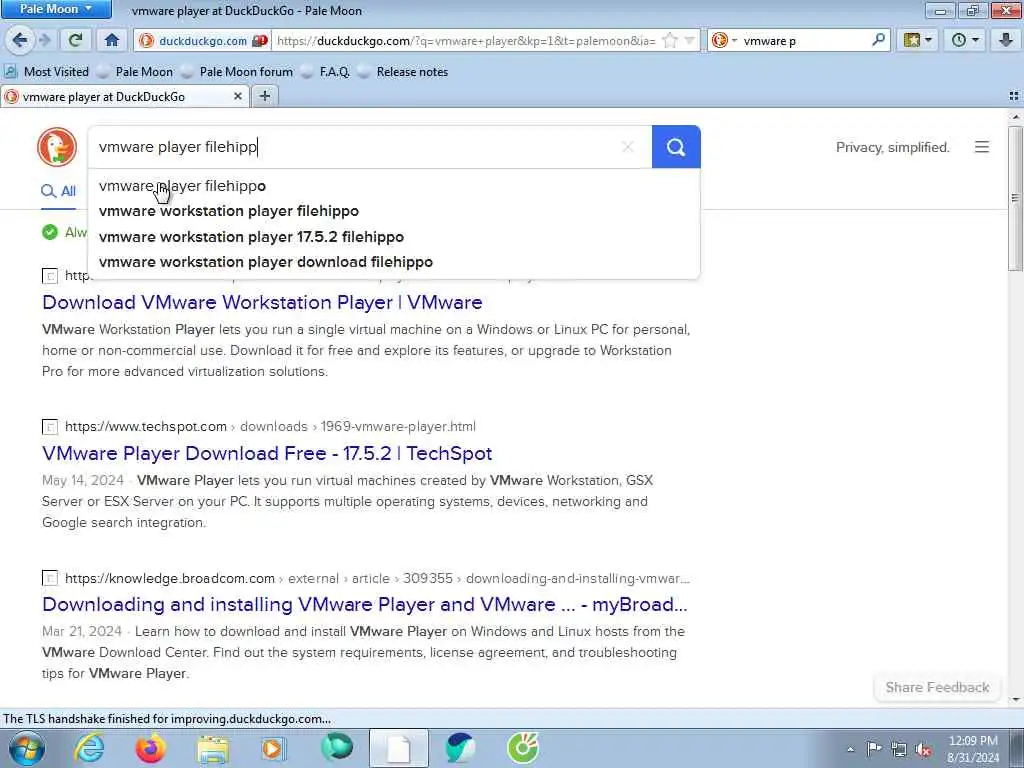
Task: Reload the current DuckDuckGo page
Action: 75,40
